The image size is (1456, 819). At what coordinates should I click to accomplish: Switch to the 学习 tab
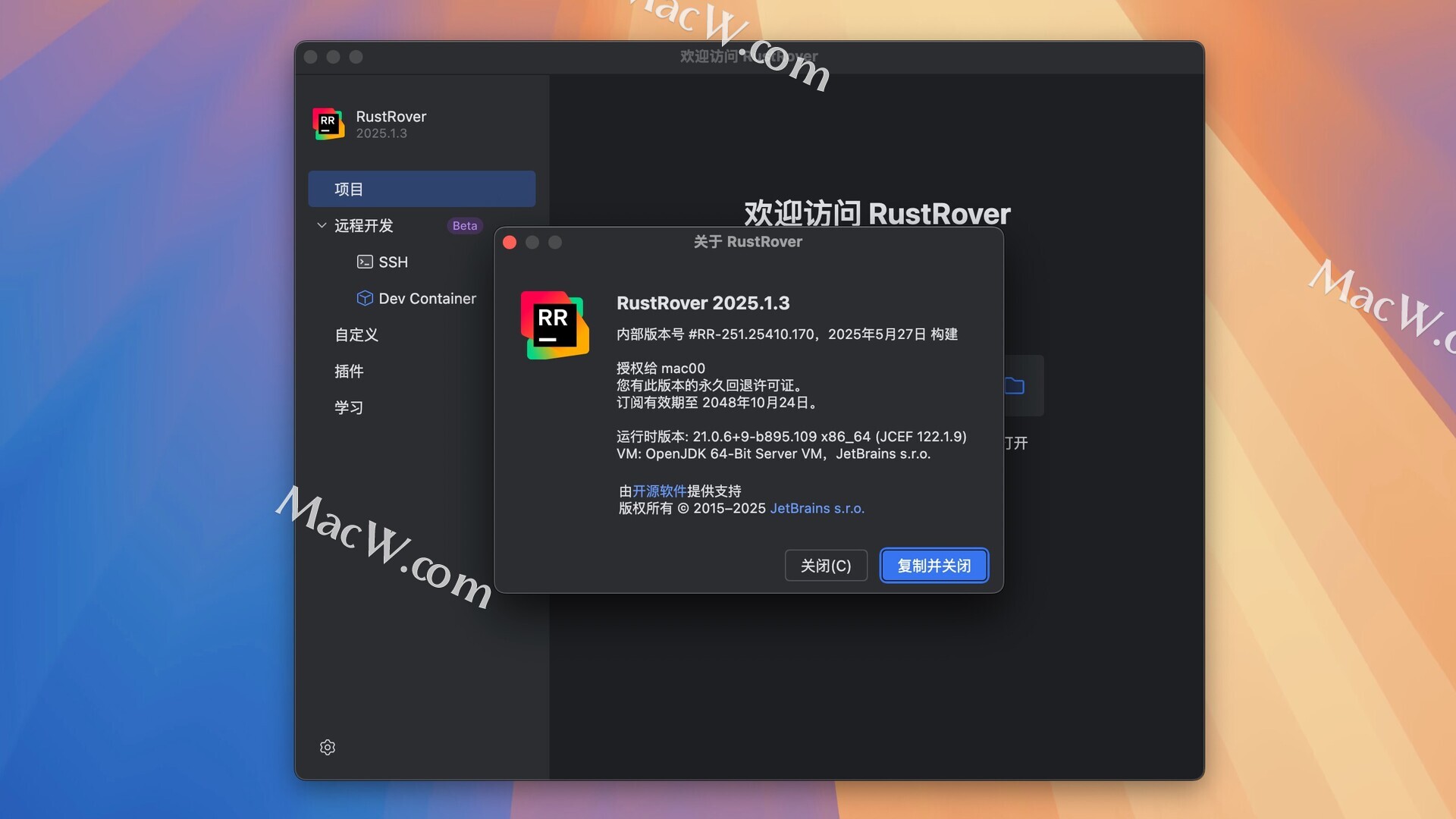click(x=349, y=407)
